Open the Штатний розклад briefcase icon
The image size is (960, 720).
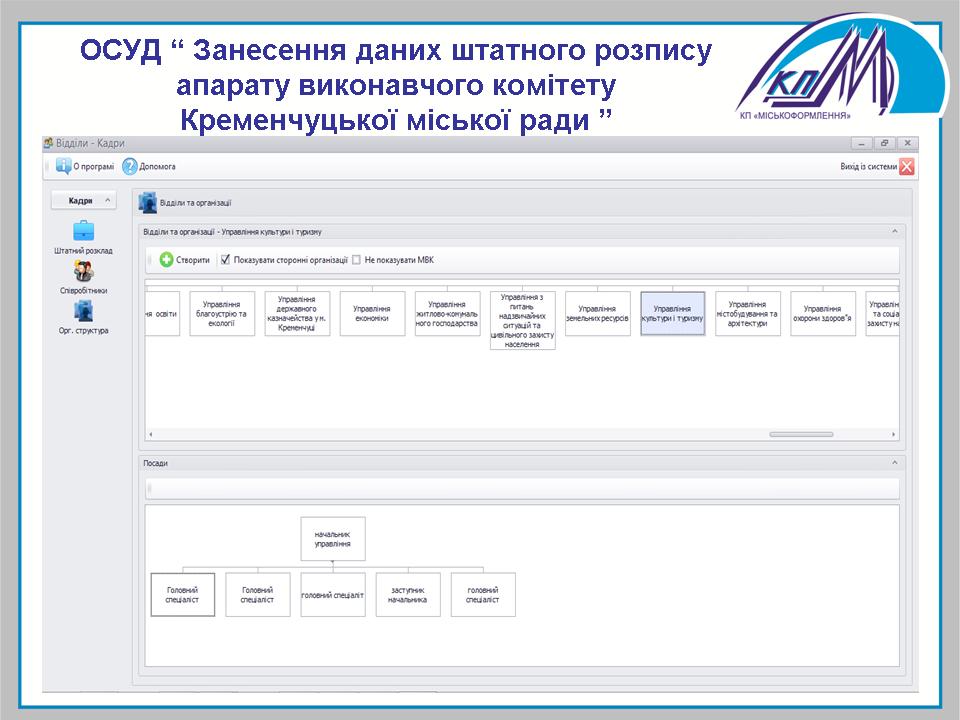click(x=83, y=231)
